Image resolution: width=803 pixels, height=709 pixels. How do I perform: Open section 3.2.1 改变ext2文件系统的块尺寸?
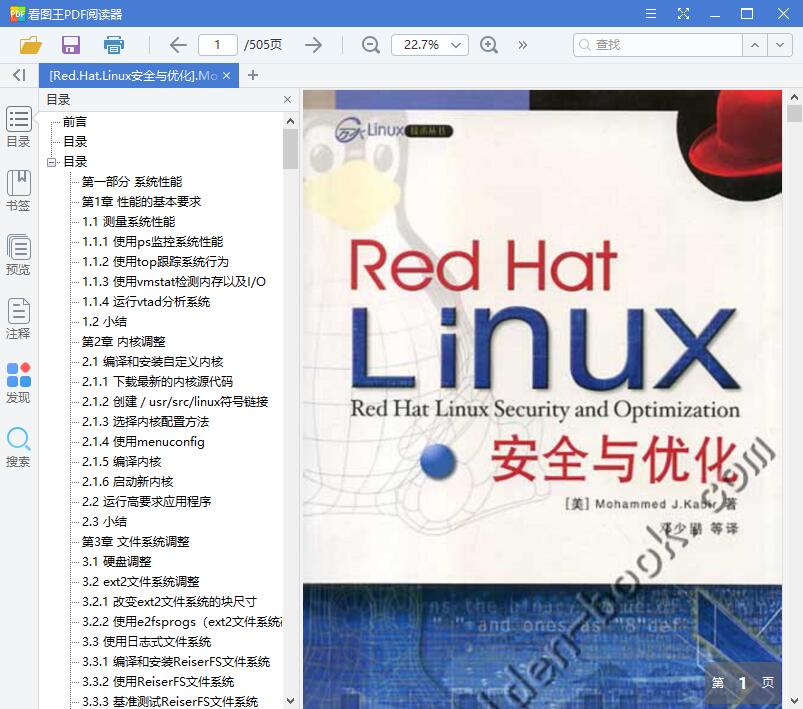point(170,601)
